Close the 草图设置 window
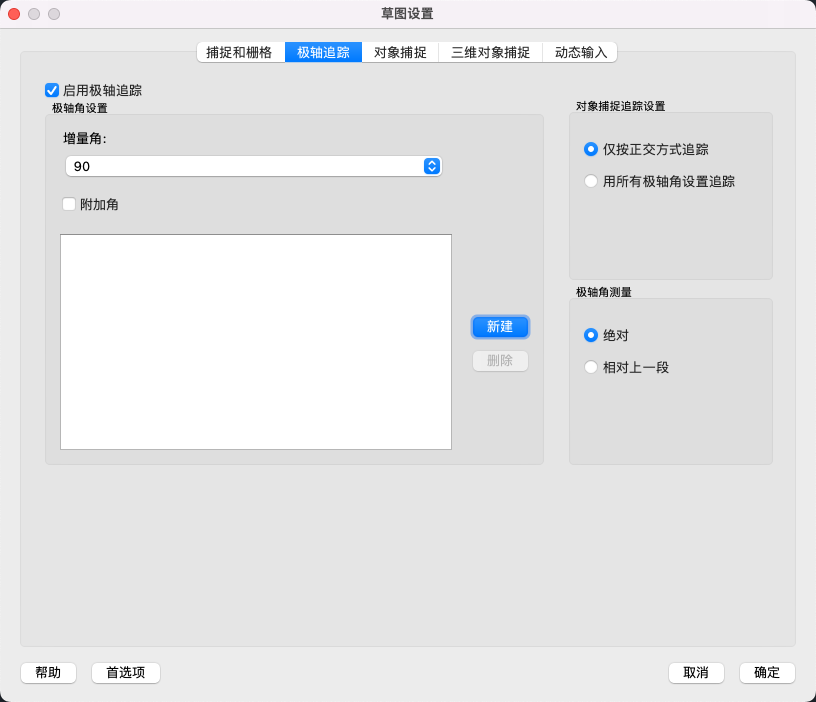The image size is (816, 702). pos(14,14)
